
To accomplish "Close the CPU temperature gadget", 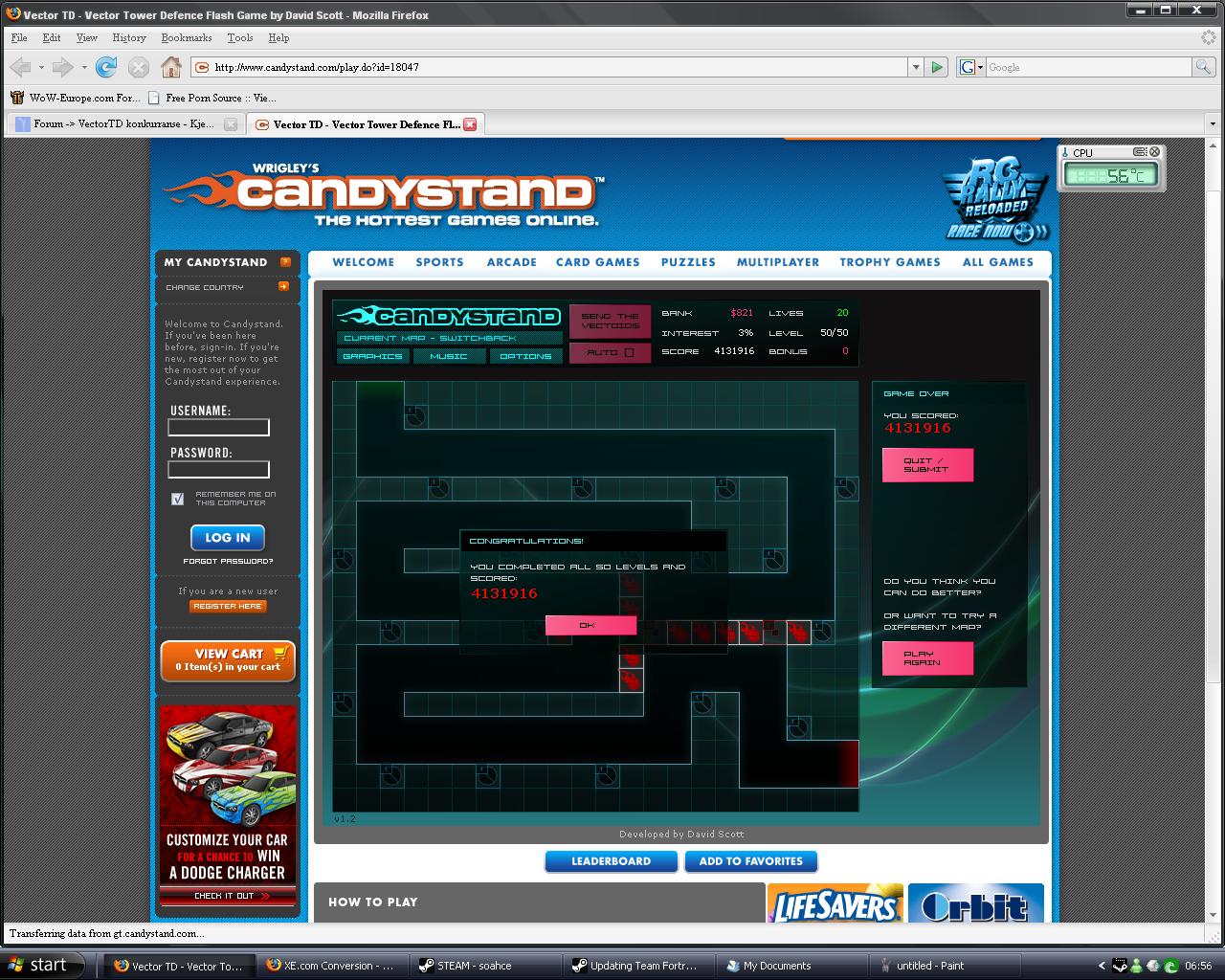I will 1154,152.
